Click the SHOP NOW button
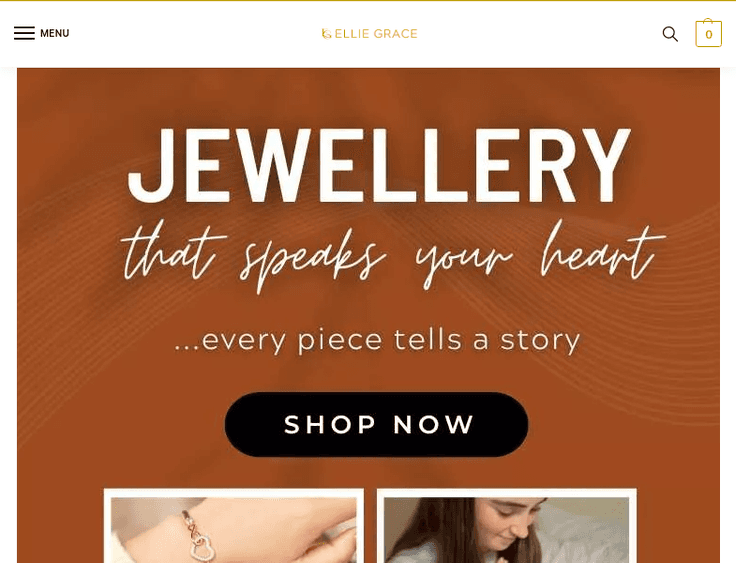The width and height of the screenshot is (750, 563). tap(376, 424)
